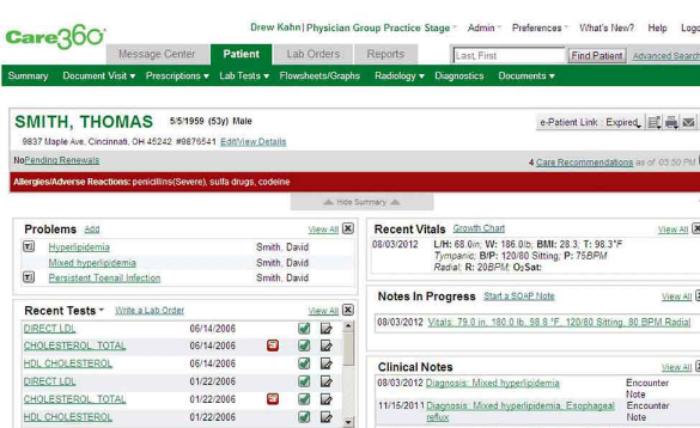Viewport: 700px width, 428px height.
Task: Toggle green check on Cholesterol Total 01/22/2006
Action: tap(304, 399)
